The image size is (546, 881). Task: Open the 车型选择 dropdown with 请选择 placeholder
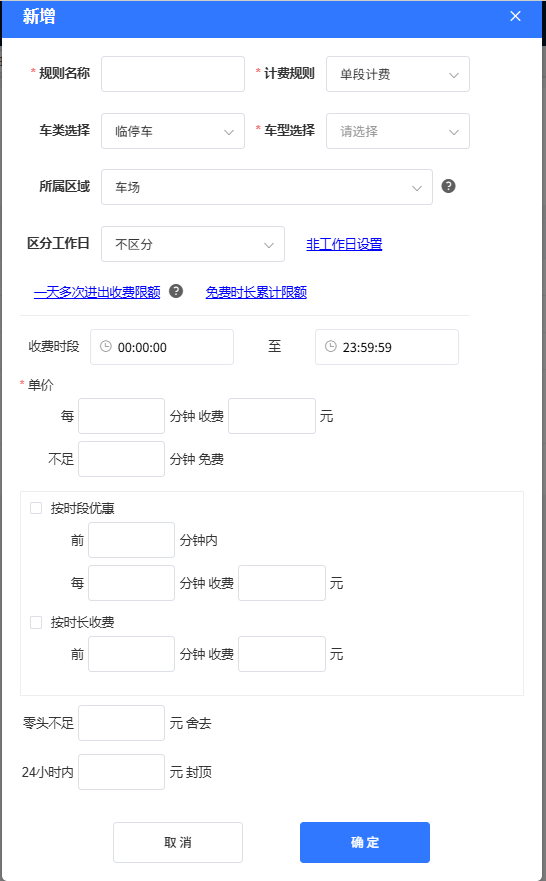pyautogui.click(x=398, y=131)
